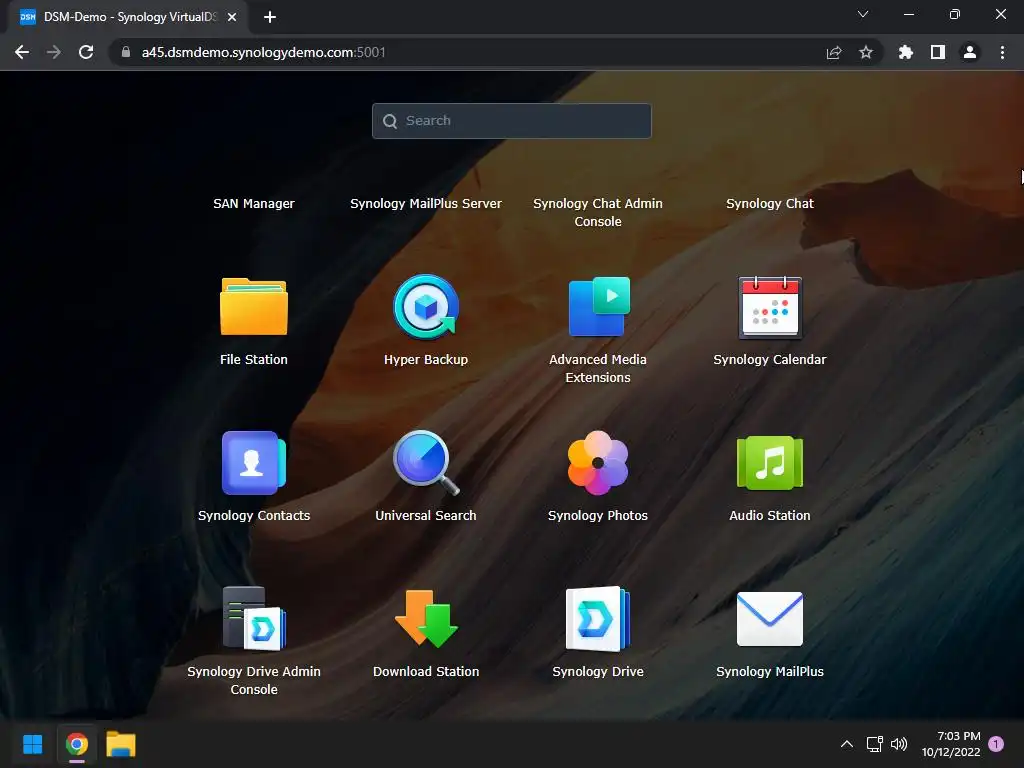This screenshot has height=768, width=1024.
Task: Close the DSM-Demo tab
Action: click(232, 17)
